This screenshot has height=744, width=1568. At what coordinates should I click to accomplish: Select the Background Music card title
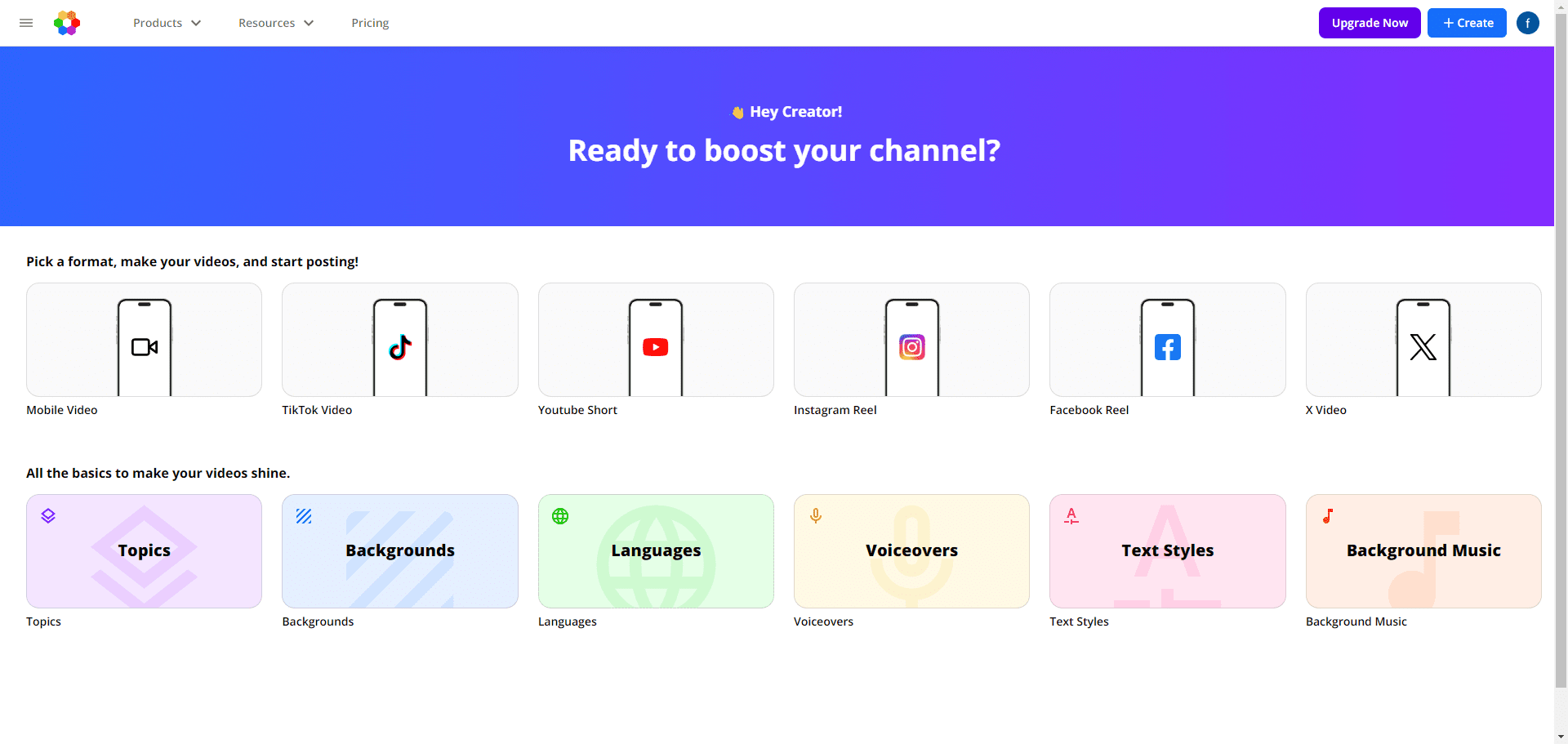[x=1423, y=550]
